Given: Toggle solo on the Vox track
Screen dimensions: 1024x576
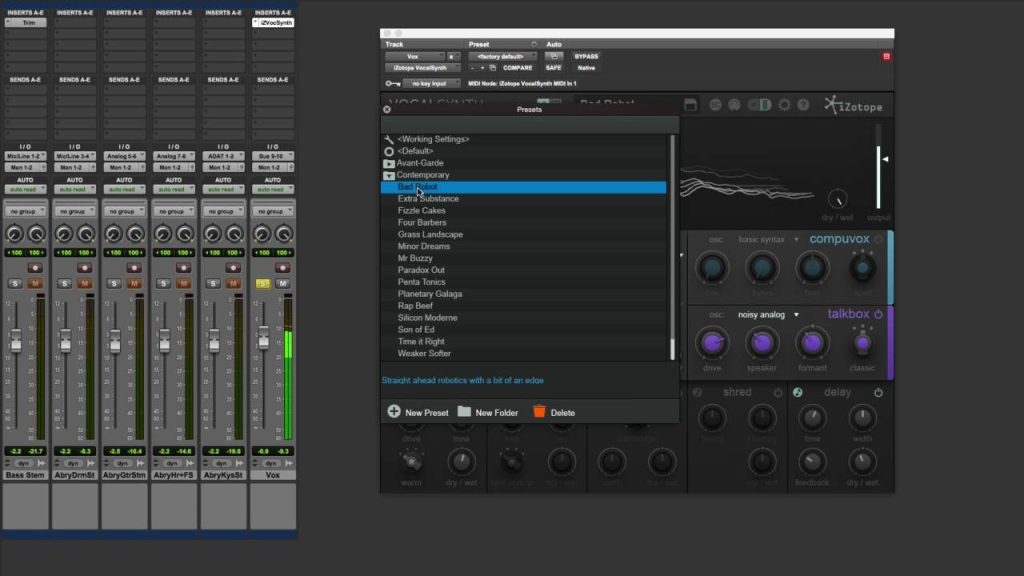Looking at the screenshot, I should pos(263,283).
